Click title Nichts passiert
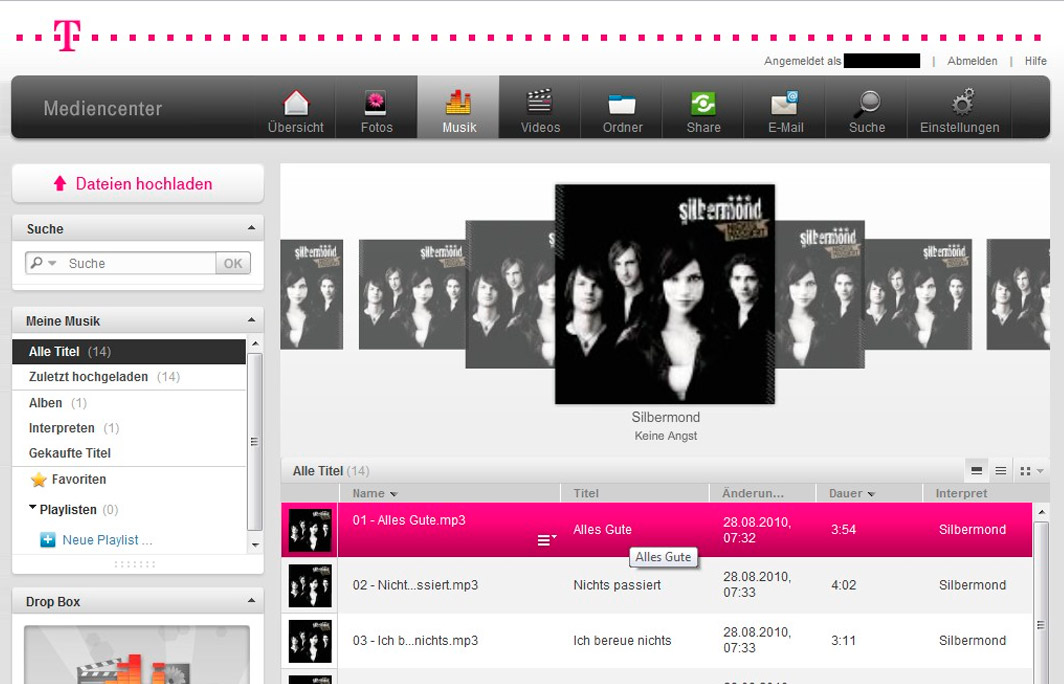Screen dimensions: 1064x684 (x=617, y=585)
